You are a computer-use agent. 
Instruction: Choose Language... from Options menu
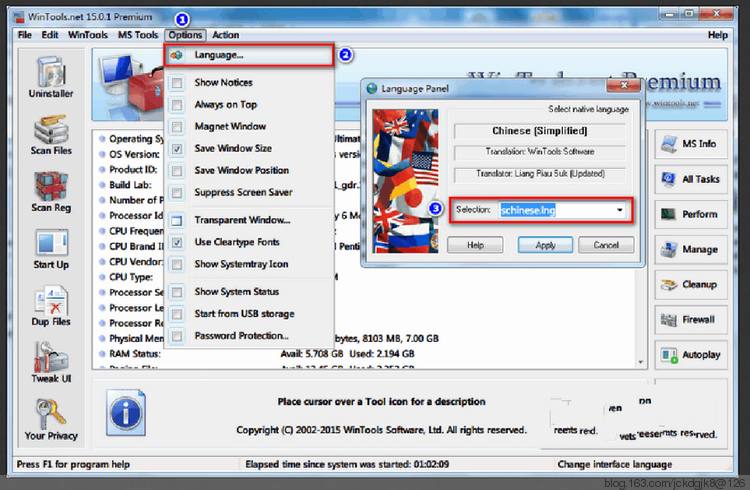tap(249, 55)
